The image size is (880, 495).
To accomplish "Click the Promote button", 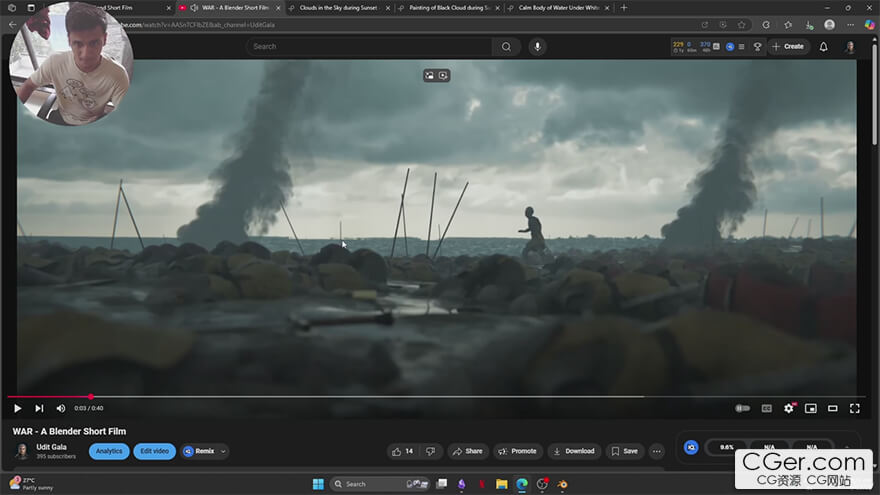I will 517,451.
